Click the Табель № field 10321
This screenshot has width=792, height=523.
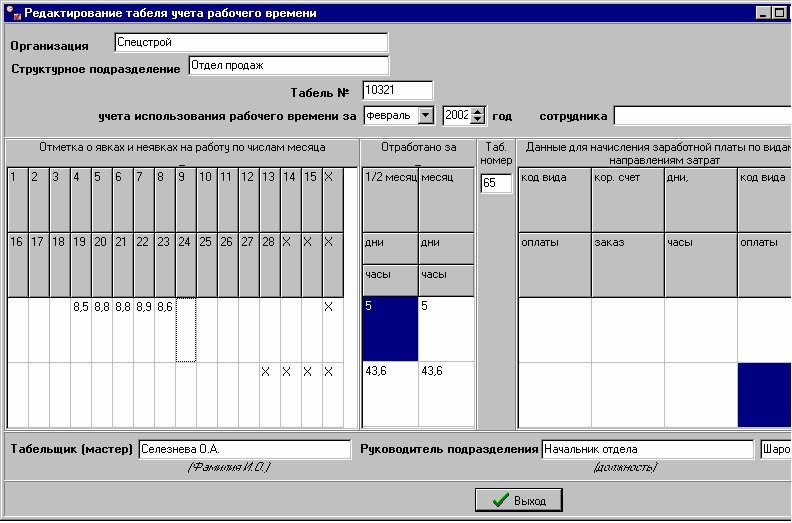pos(398,90)
